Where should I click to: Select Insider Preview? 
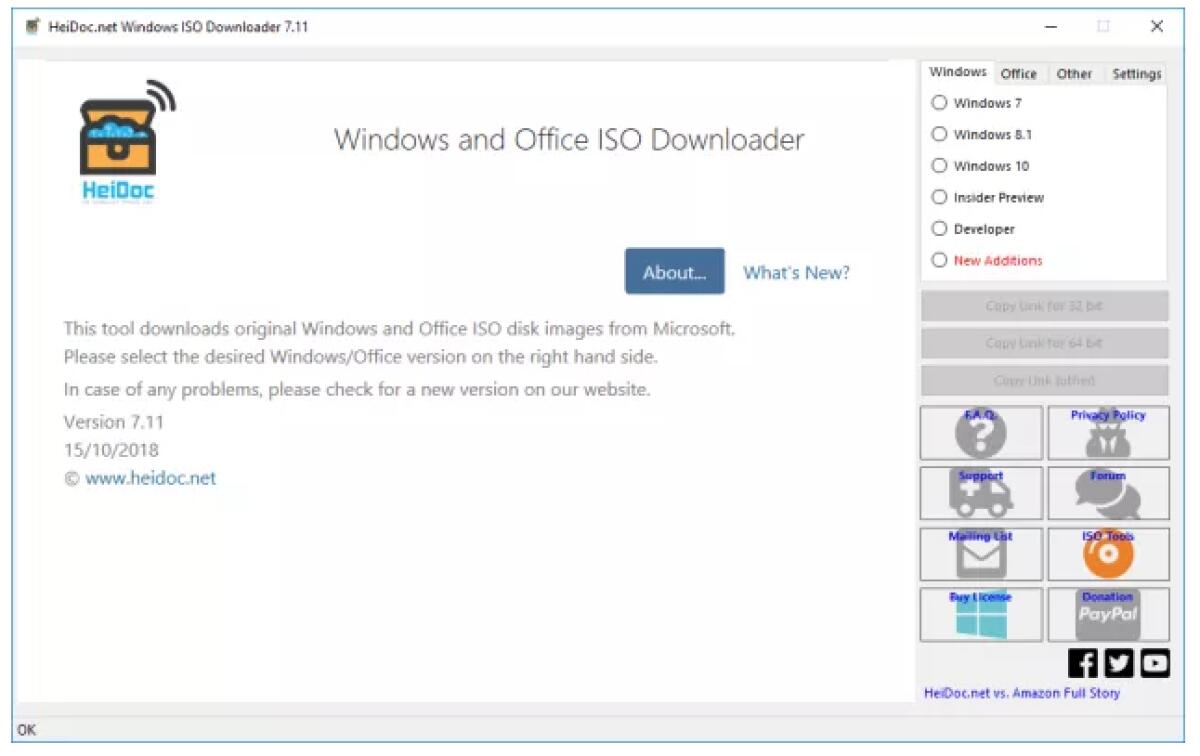tap(939, 197)
